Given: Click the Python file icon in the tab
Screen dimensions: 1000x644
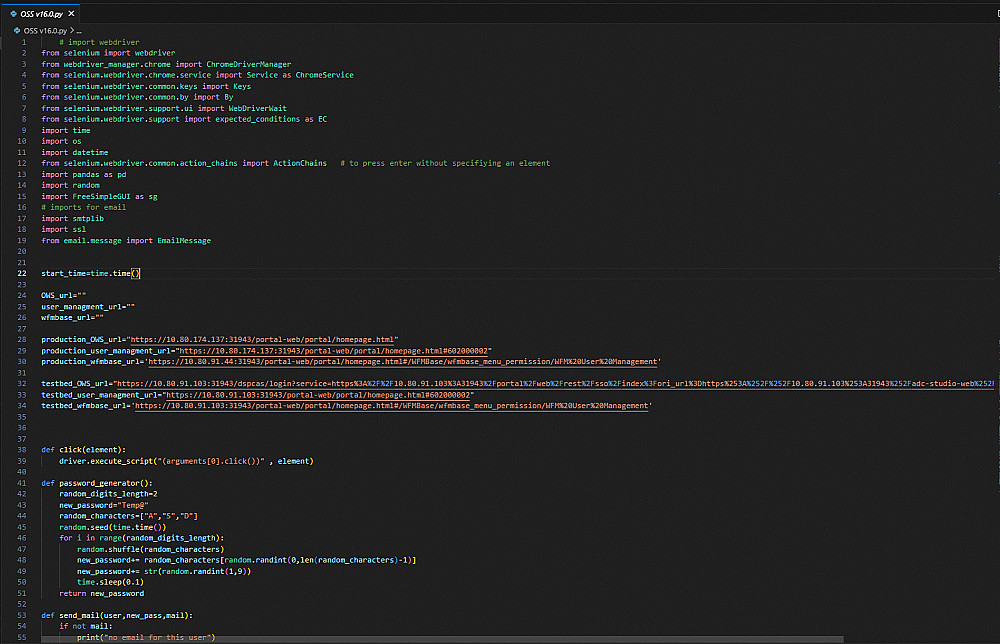Looking at the screenshot, I should pos(13,13).
